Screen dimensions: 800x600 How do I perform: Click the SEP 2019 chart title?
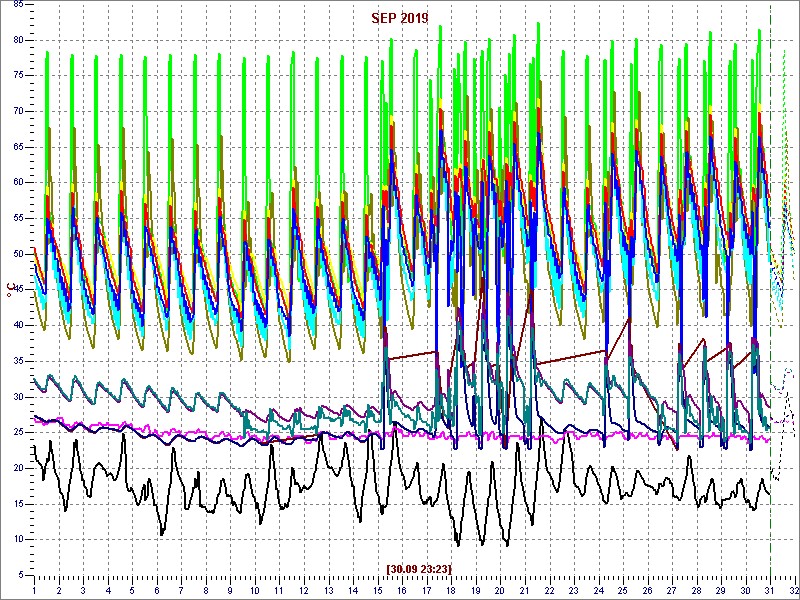pyautogui.click(x=399, y=18)
